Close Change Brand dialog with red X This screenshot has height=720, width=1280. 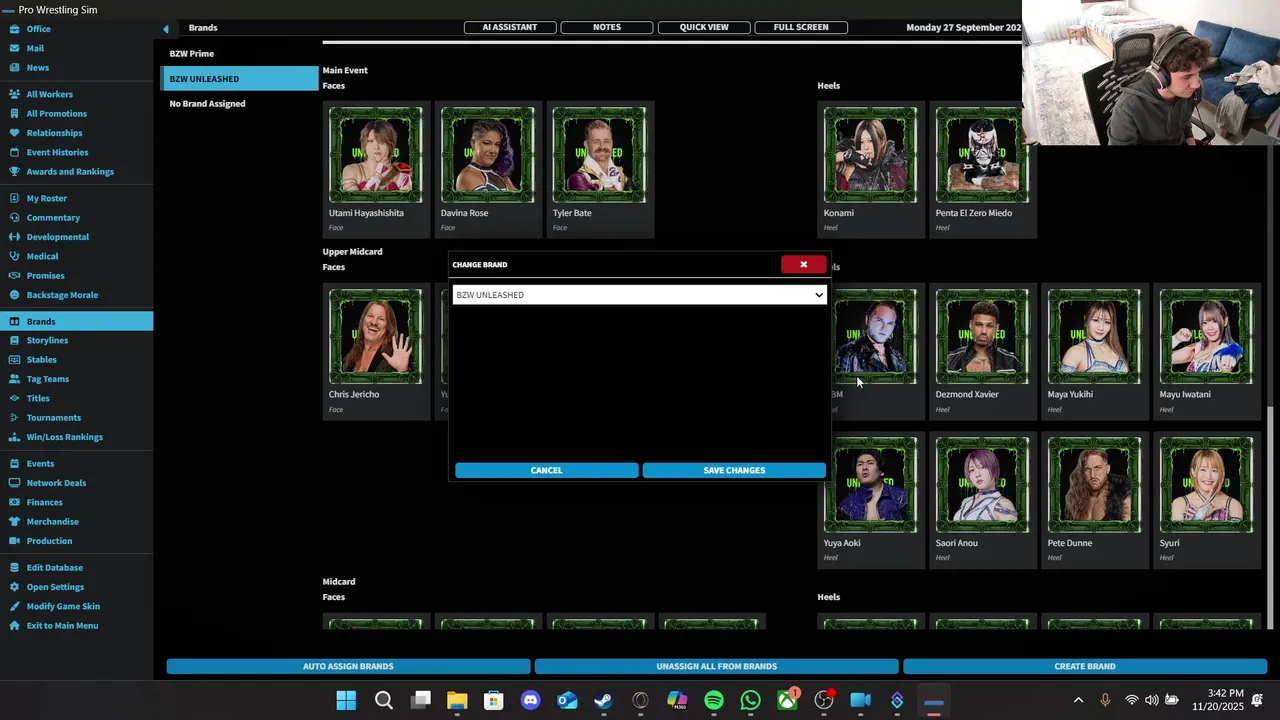(x=803, y=265)
